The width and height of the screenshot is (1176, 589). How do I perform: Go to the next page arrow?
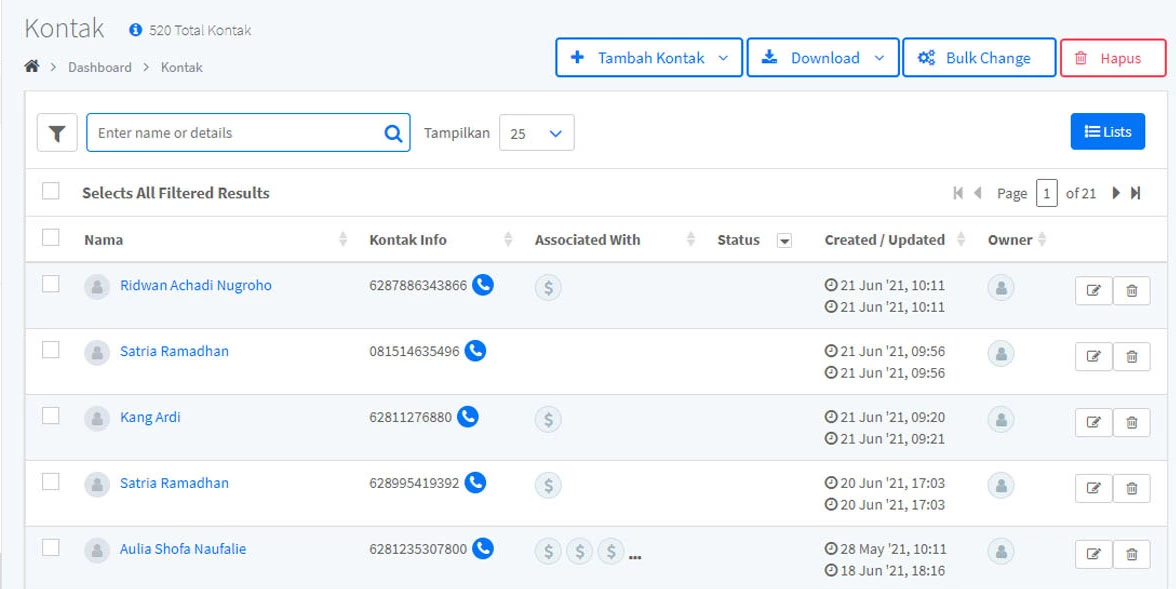pos(1116,193)
